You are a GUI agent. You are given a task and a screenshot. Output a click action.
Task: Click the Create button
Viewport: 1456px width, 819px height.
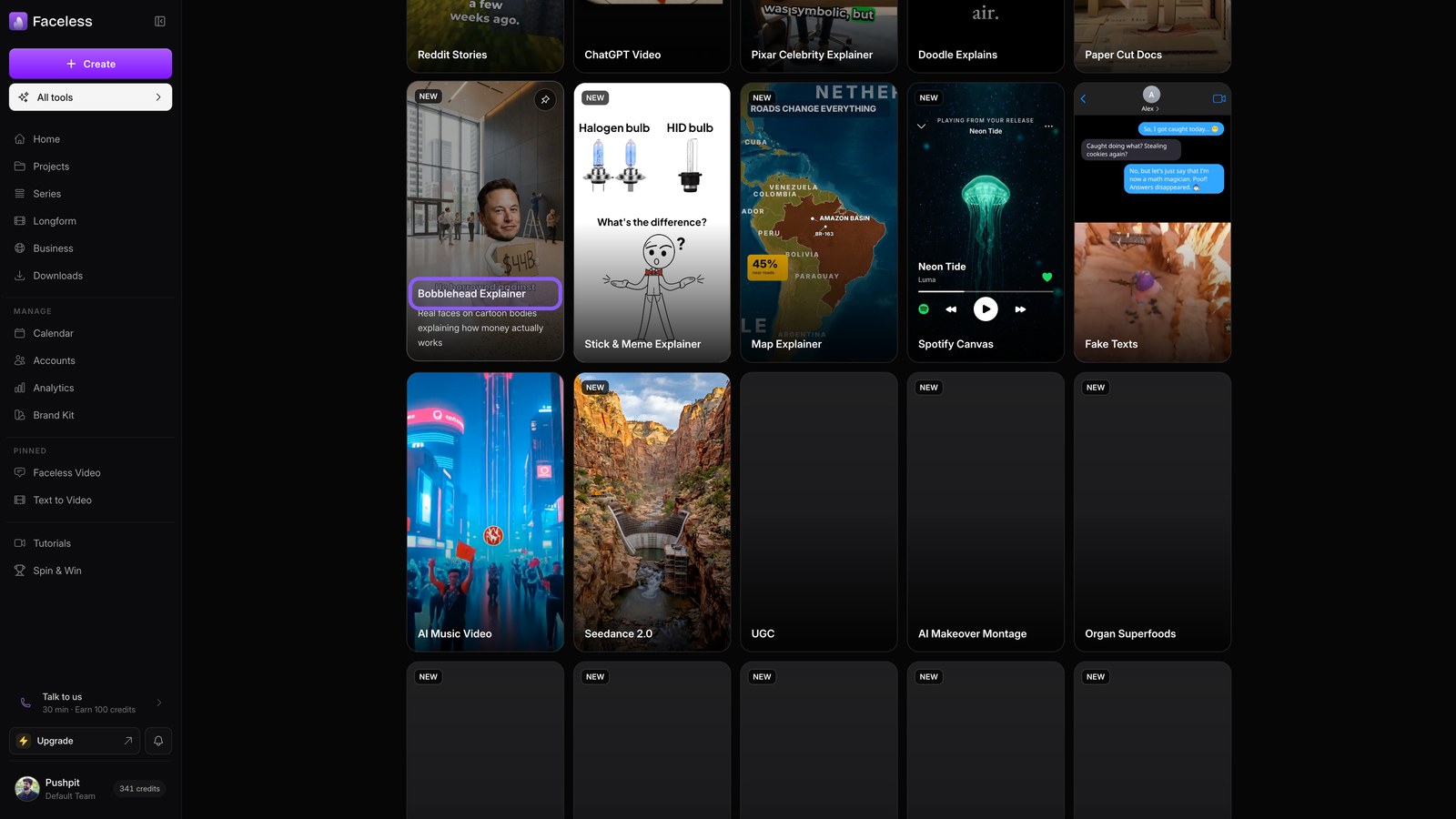coord(90,64)
